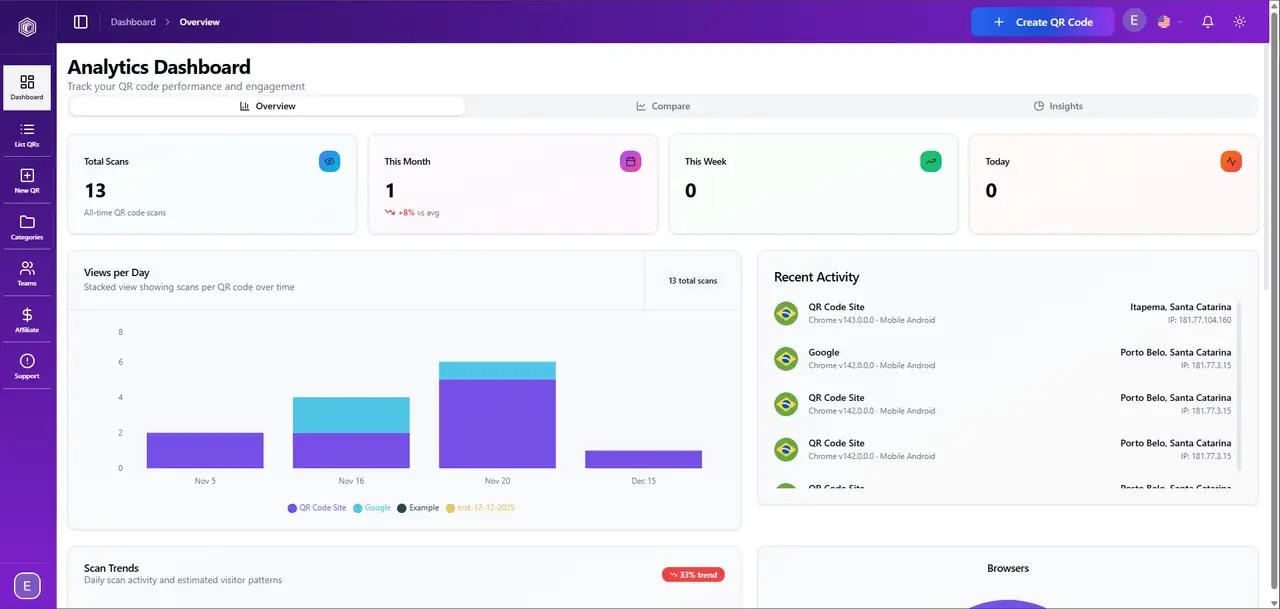Collapse the sidebar using the panel toggle
Screen dimensions: 1280x609
click(80, 21)
